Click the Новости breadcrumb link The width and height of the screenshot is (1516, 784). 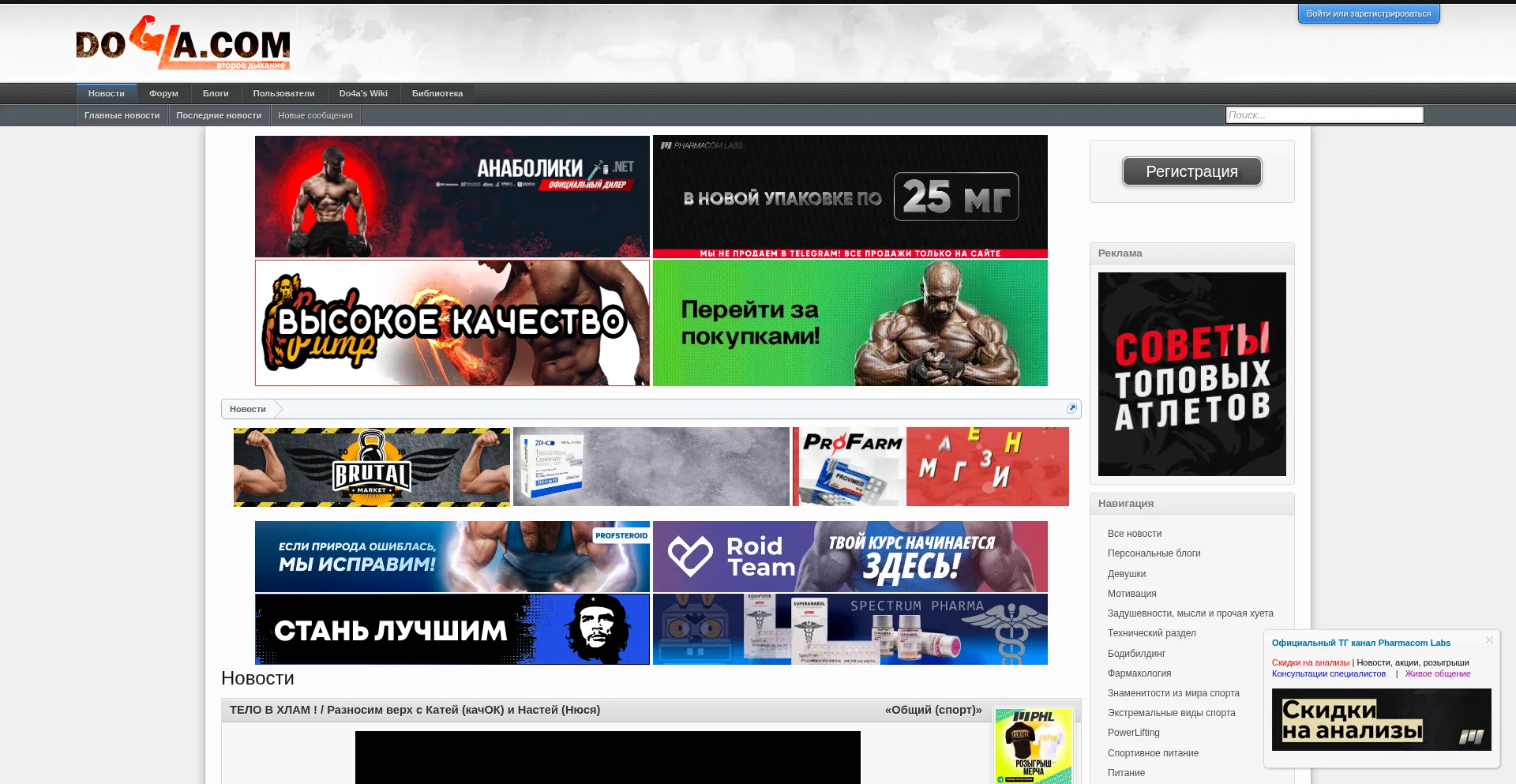pos(247,409)
